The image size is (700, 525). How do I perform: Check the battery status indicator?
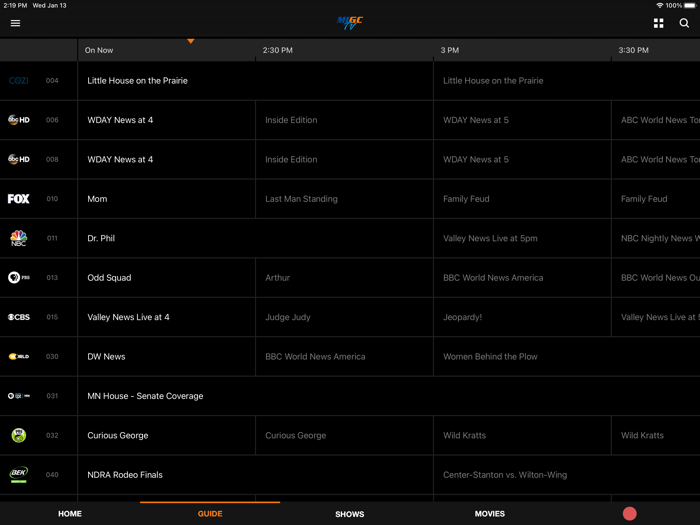coord(691,5)
